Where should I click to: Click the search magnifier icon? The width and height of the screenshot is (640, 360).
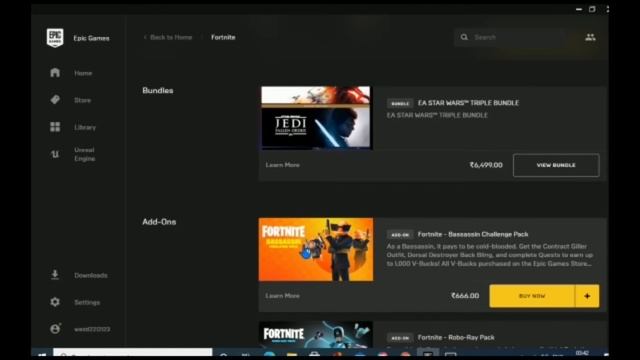coord(464,37)
